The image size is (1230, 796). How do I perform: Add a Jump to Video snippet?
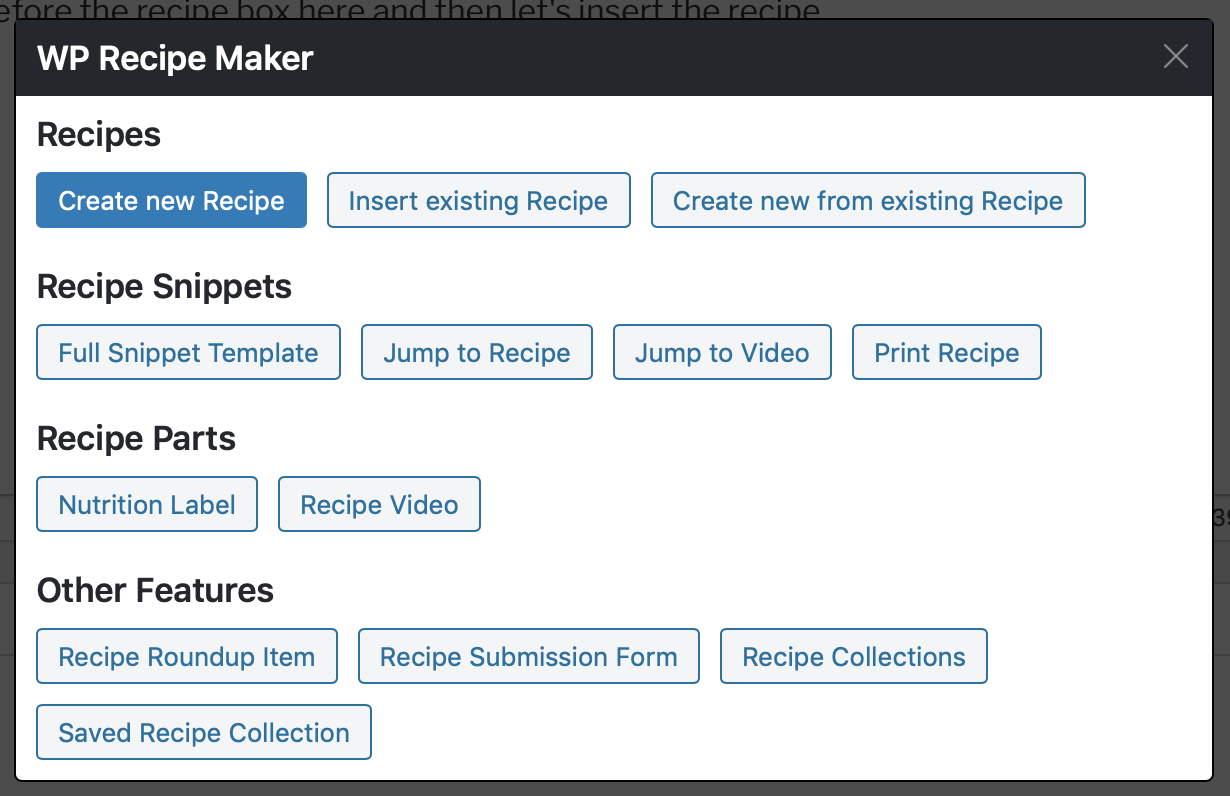[722, 353]
